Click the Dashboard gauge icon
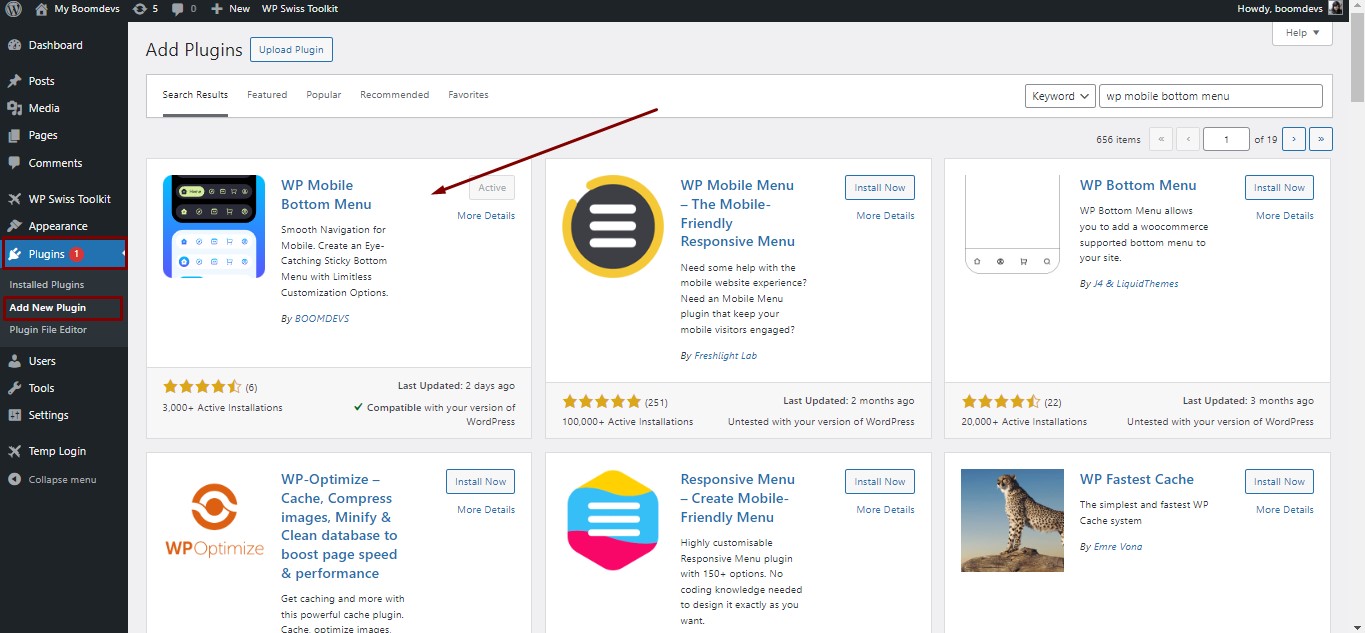This screenshot has width=1365, height=633. coord(14,45)
